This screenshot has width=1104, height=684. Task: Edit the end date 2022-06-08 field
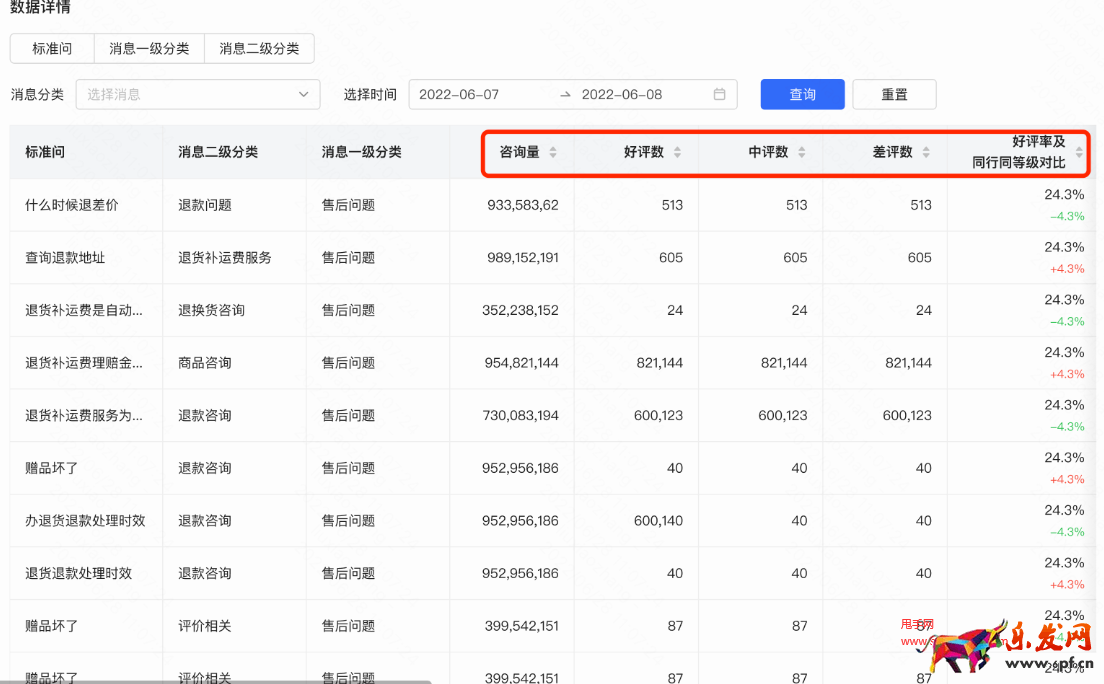click(x=622, y=94)
